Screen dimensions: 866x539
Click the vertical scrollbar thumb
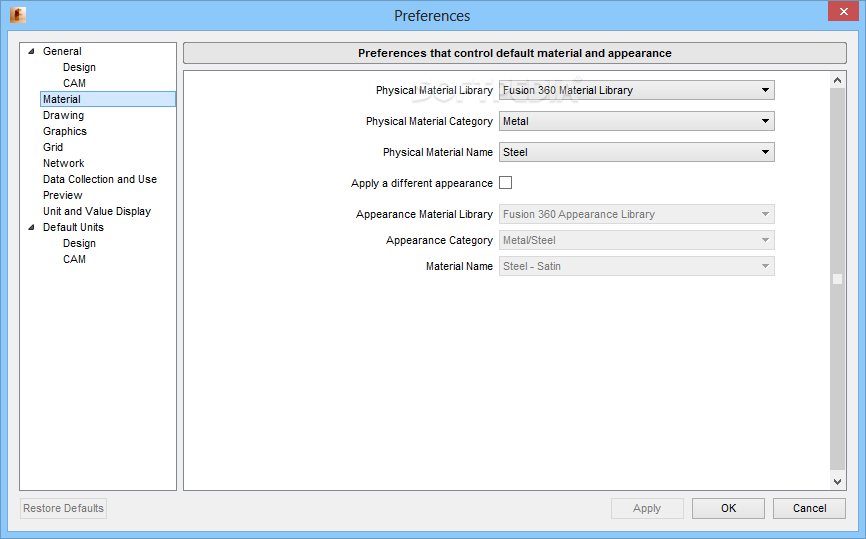[837, 279]
